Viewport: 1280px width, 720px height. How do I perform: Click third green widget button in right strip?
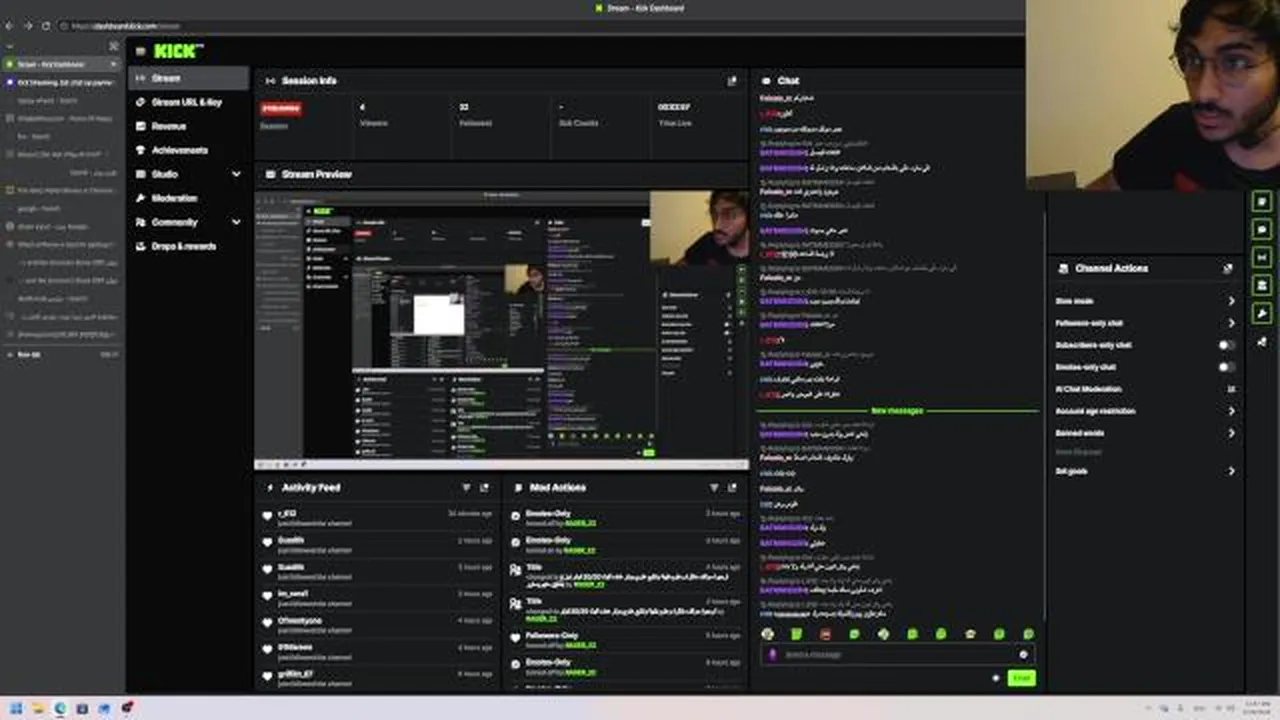pyautogui.click(x=1262, y=258)
